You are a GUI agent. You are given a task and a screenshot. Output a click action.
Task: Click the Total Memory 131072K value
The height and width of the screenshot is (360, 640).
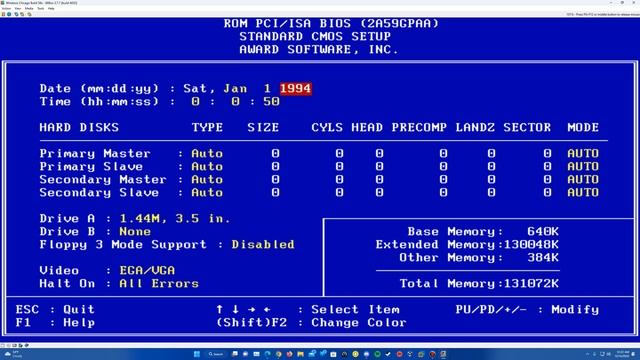tap(531, 284)
